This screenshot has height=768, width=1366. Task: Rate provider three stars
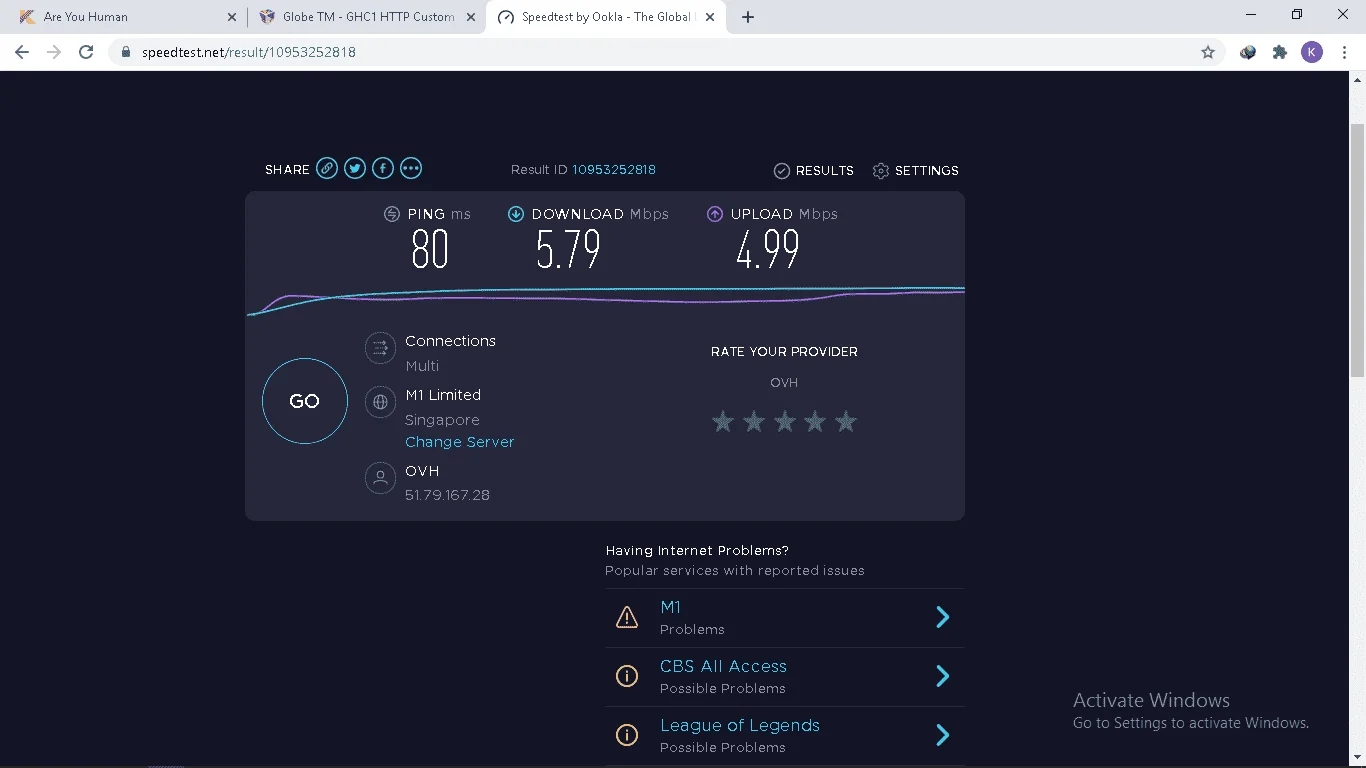[x=785, y=421]
